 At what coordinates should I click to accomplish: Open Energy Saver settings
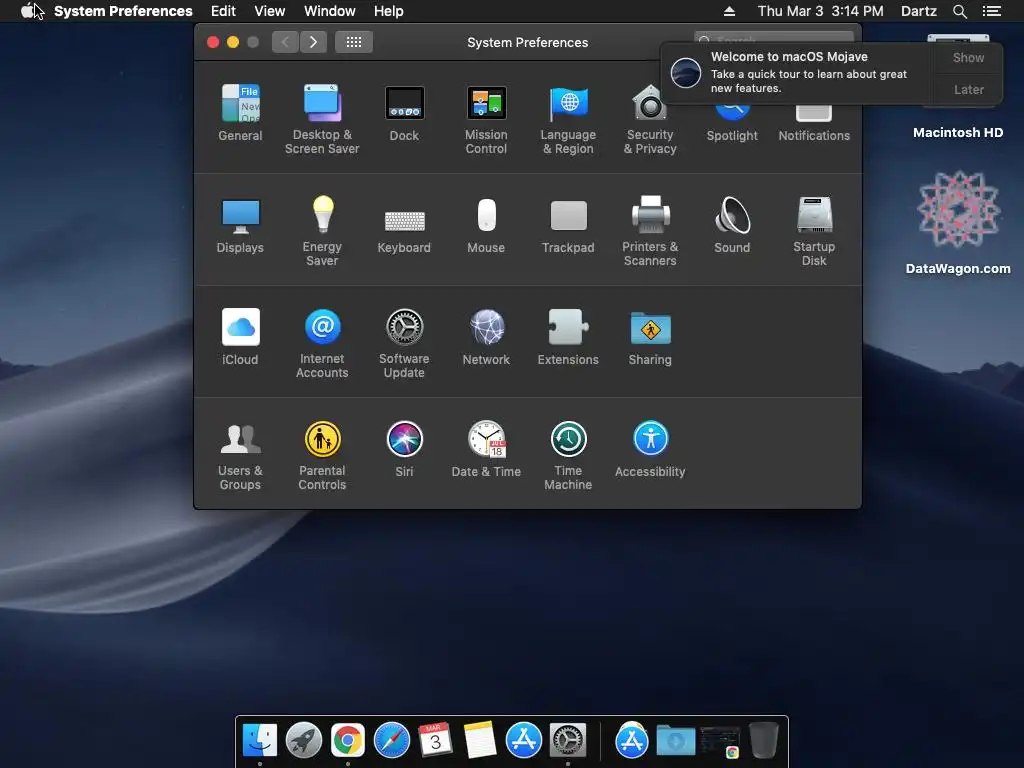[x=322, y=231]
